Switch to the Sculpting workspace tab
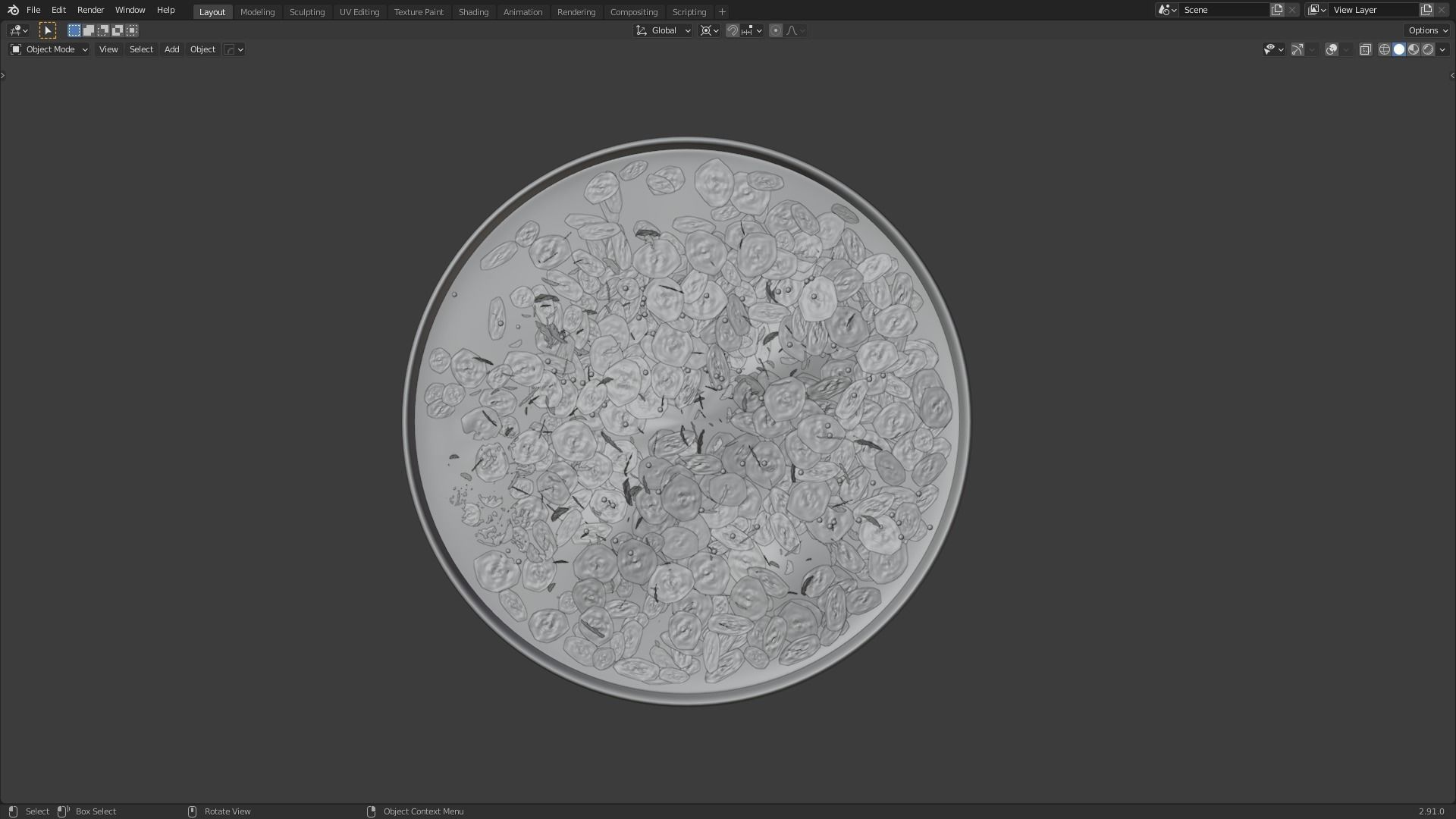The width and height of the screenshot is (1456, 819). click(306, 12)
